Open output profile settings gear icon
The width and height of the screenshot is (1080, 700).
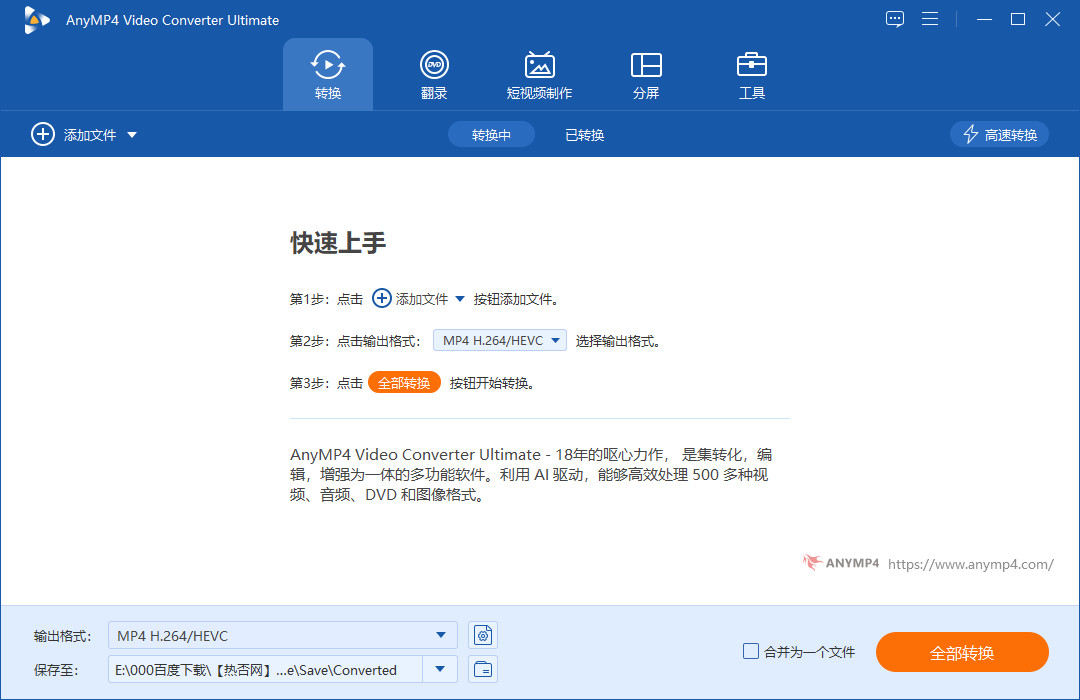pos(483,635)
